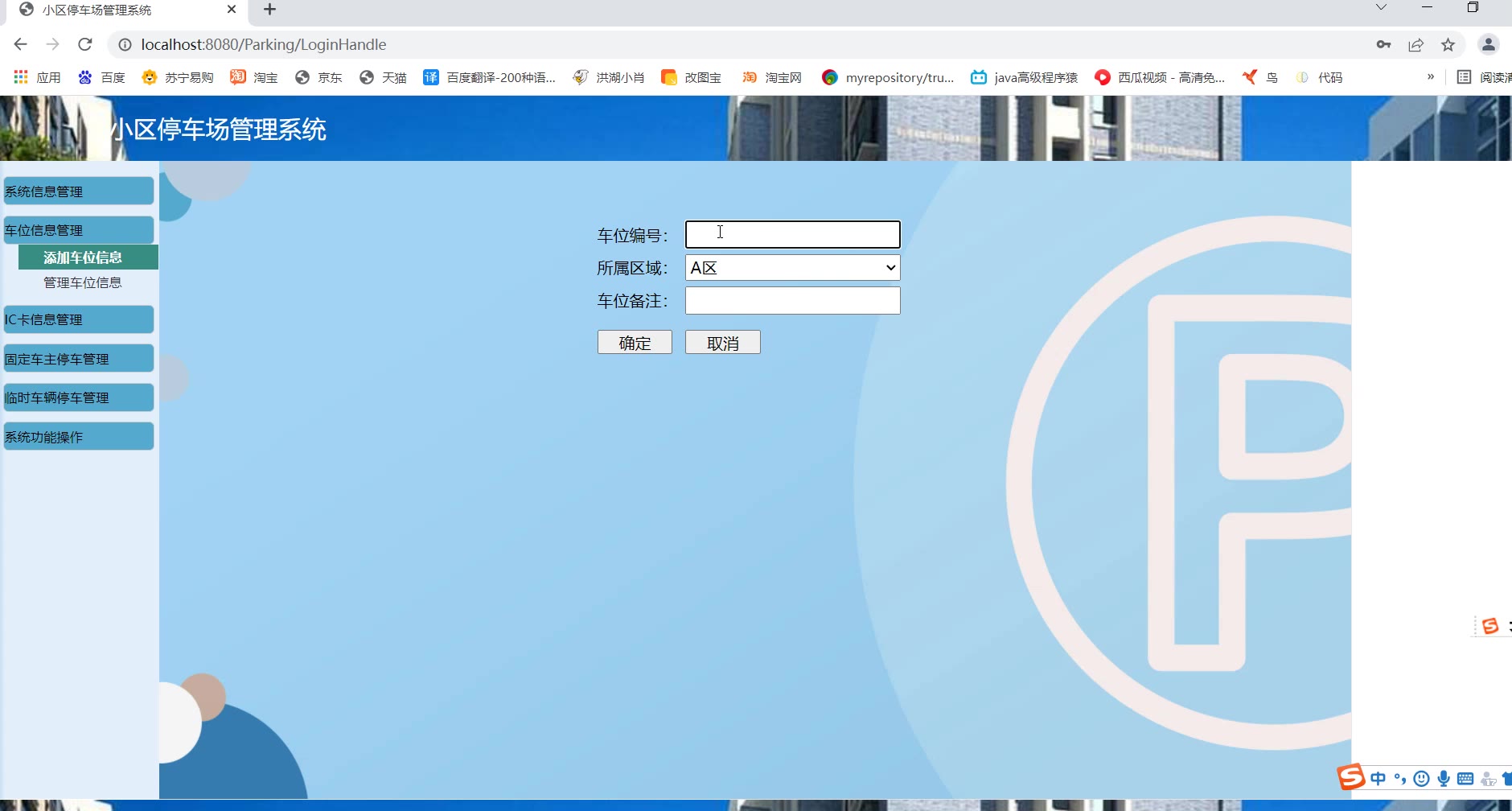Open the 苏宁易购 bookmark
Screen dimensions: 1512x811
(177, 77)
